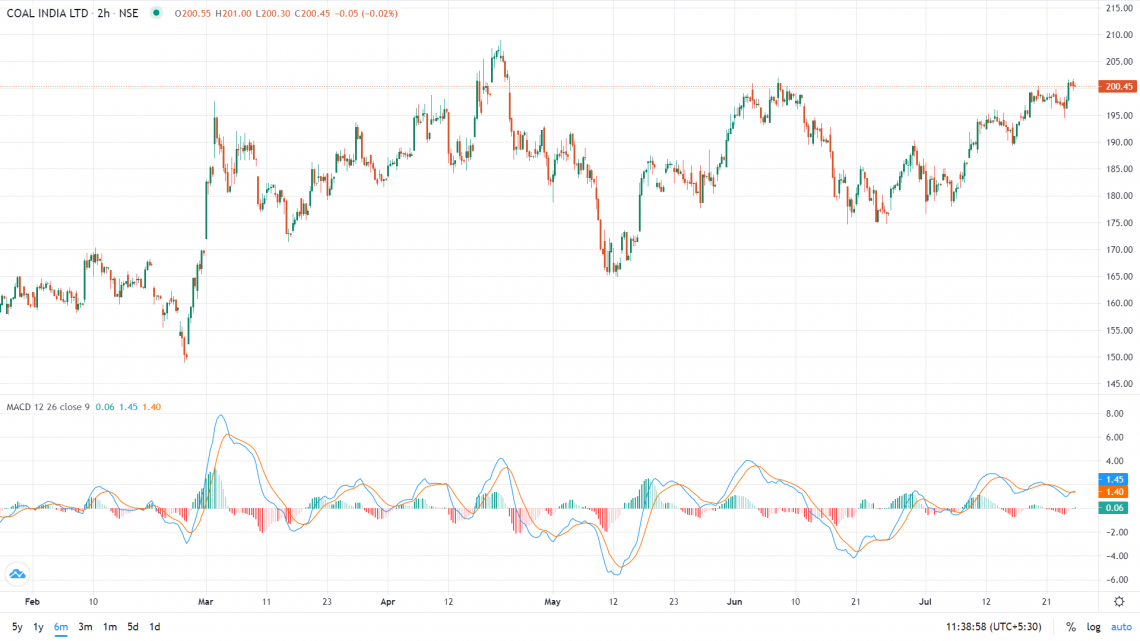Click the 205.00 price axis label
This screenshot has height=641, width=1140.
[1119, 62]
